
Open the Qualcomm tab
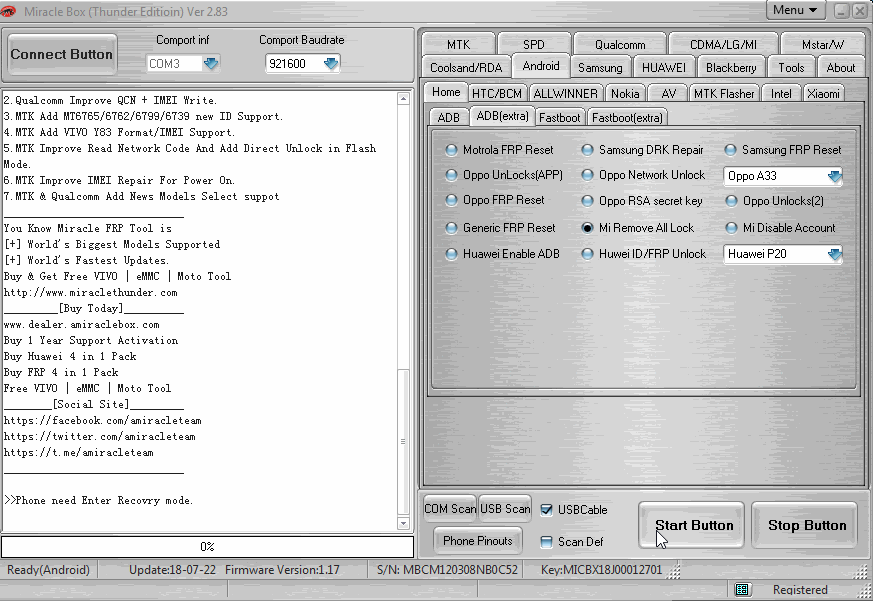click(620, 45)
